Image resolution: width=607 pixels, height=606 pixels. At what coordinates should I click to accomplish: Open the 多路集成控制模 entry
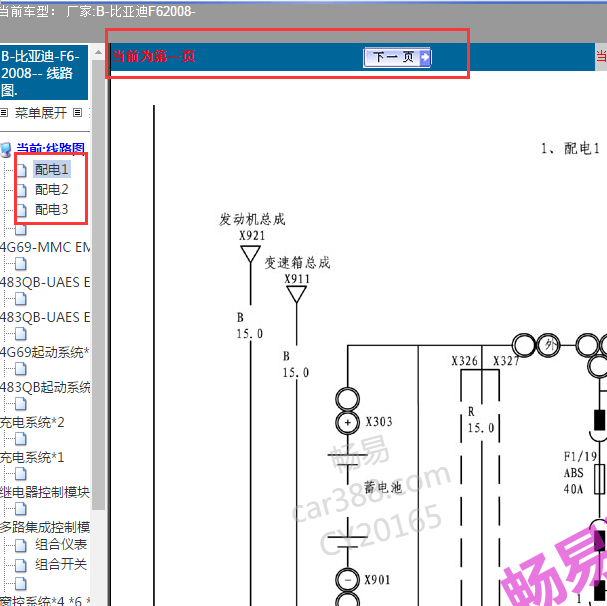[45, 527]
